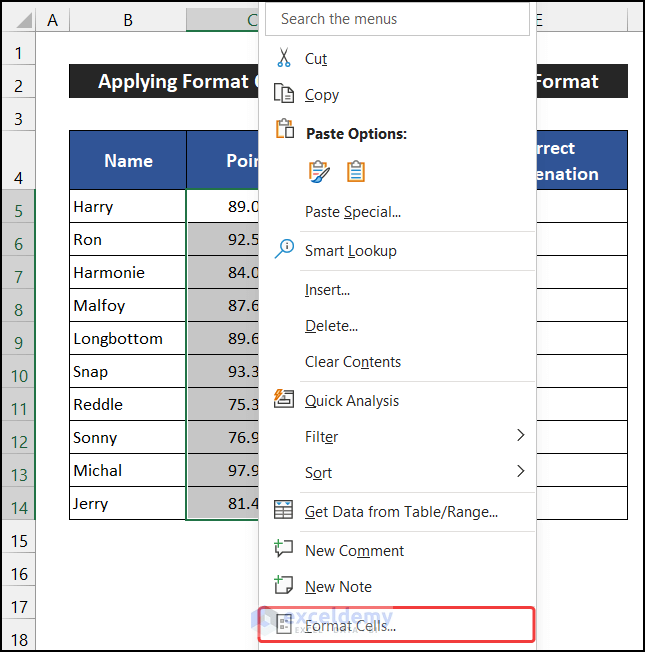Select row 16 header
645x652 pixels.
click(17, 574)
